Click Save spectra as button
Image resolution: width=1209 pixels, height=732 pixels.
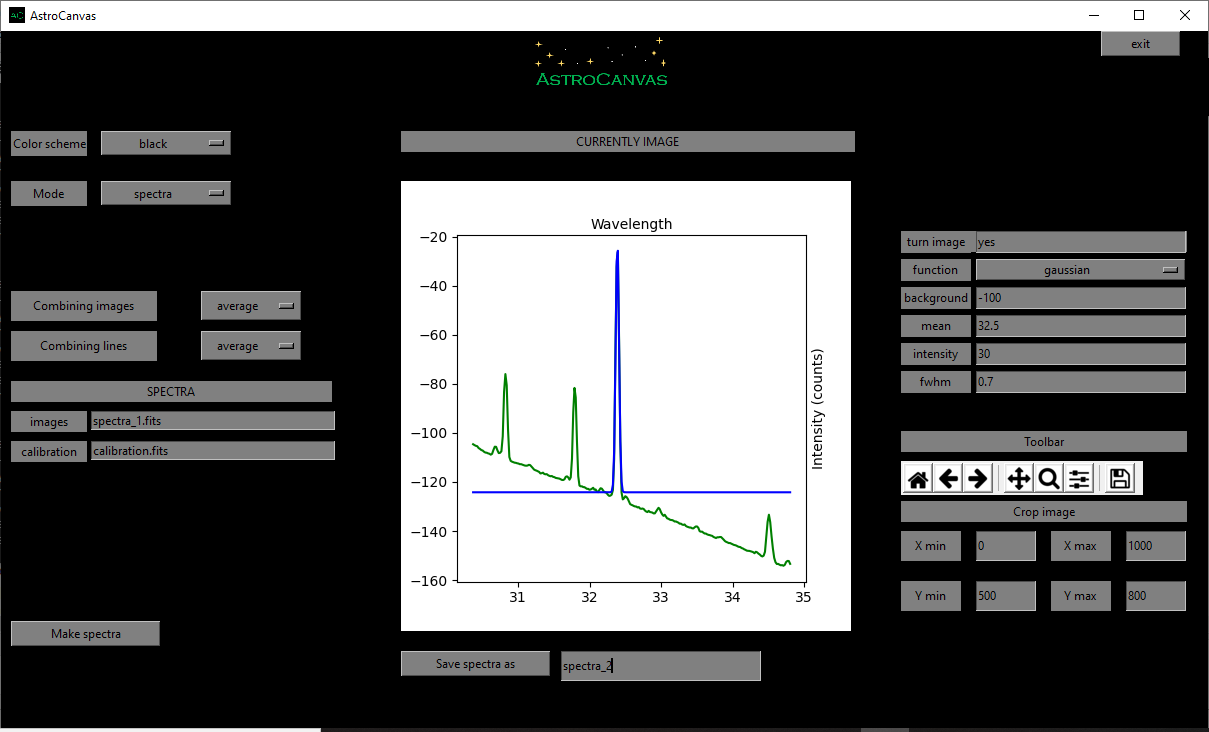[475, 663]
